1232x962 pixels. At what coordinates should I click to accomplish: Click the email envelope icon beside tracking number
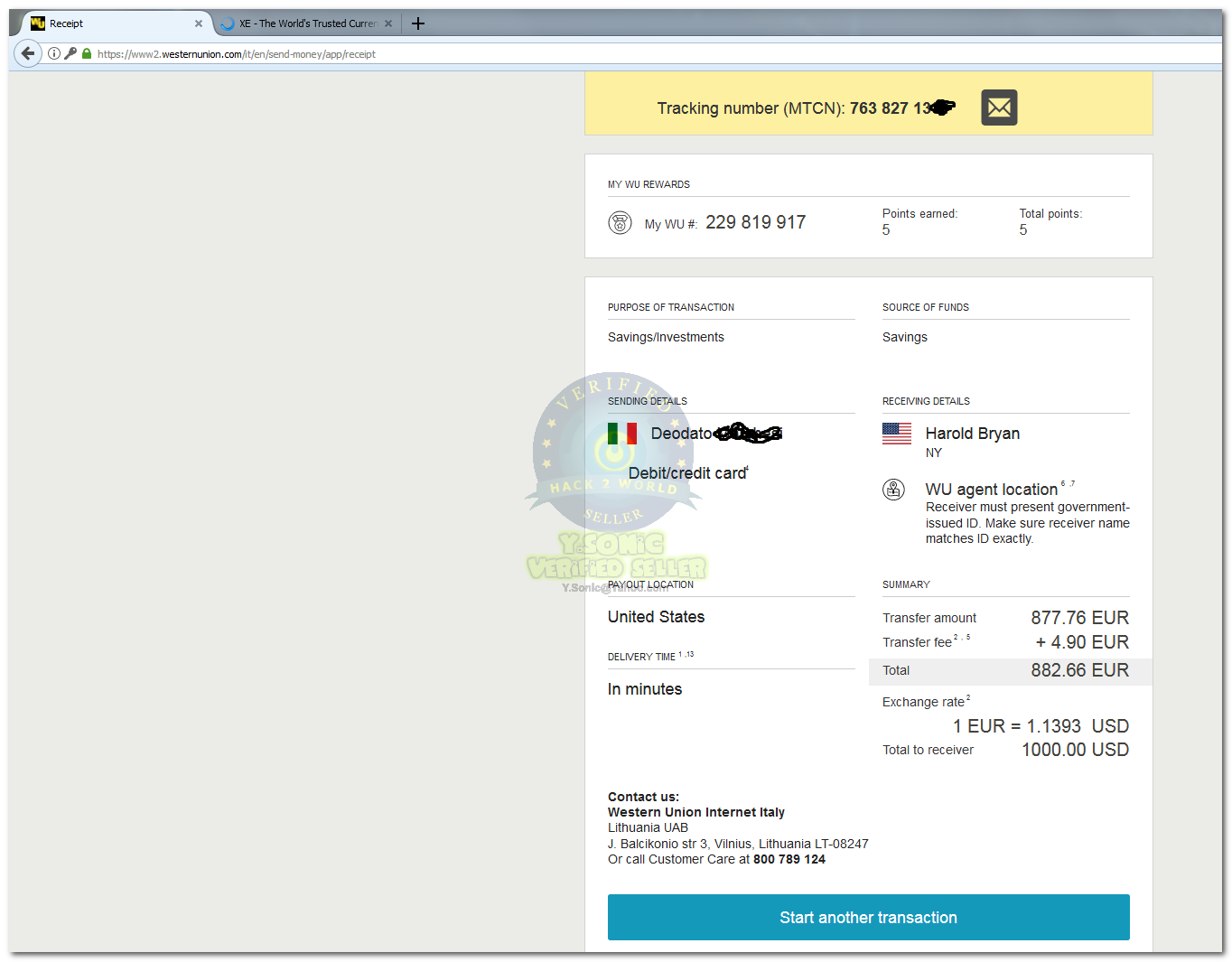tap(999, 107)
